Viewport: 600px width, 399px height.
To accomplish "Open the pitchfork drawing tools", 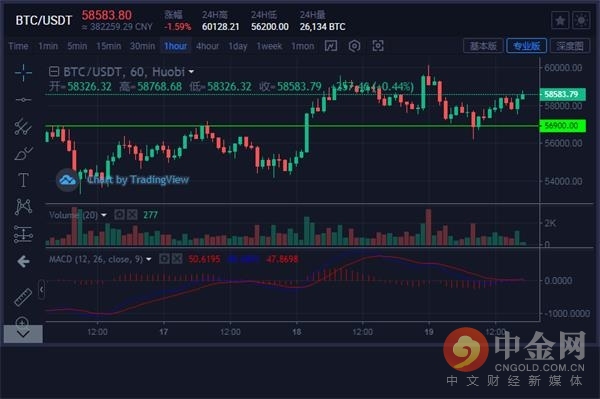I will (x=23, y=127).
